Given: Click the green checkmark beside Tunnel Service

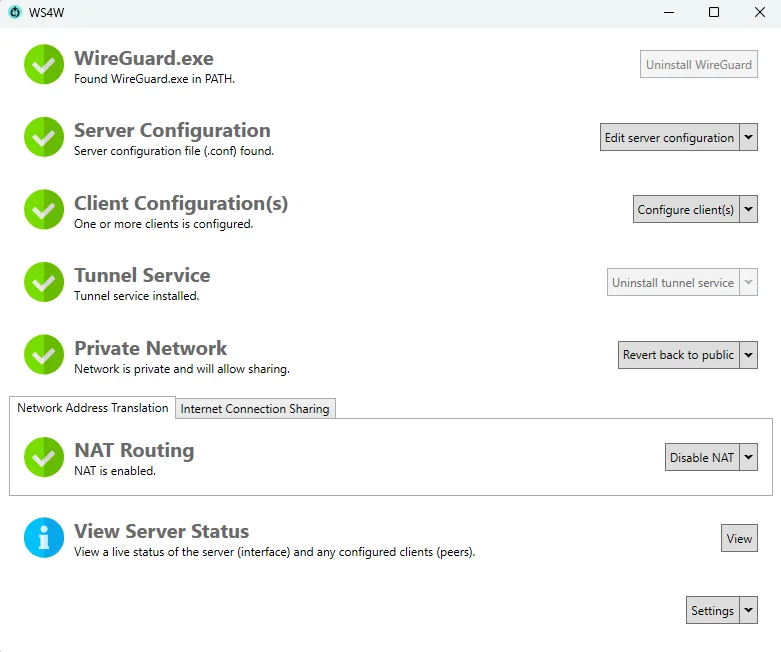Looking at the screenshot, I should [44, 282].
